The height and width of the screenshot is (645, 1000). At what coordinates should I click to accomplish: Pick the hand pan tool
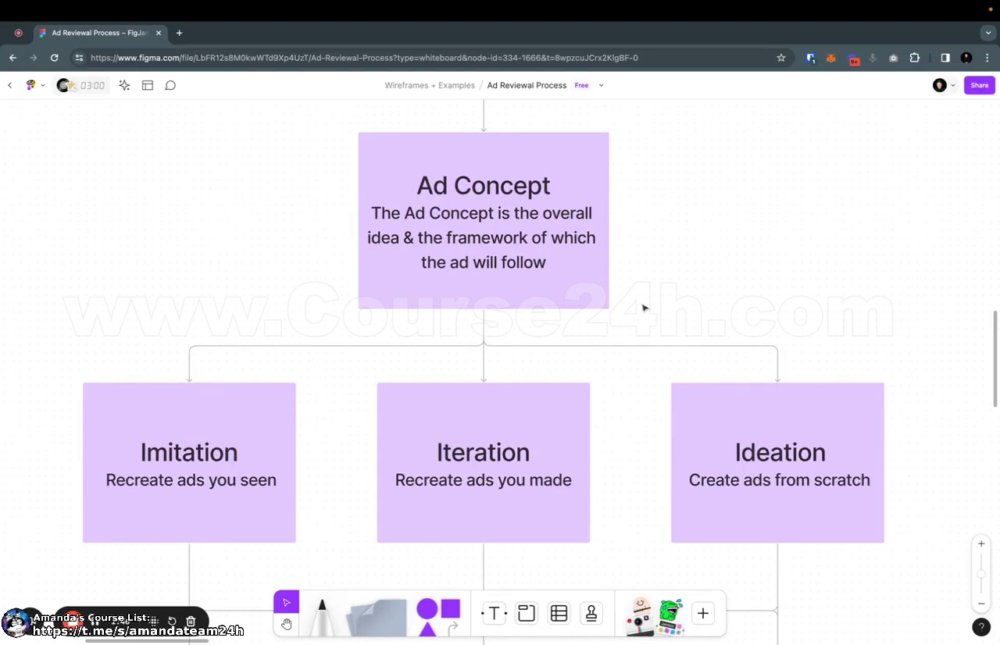click(x=286, y=625)
